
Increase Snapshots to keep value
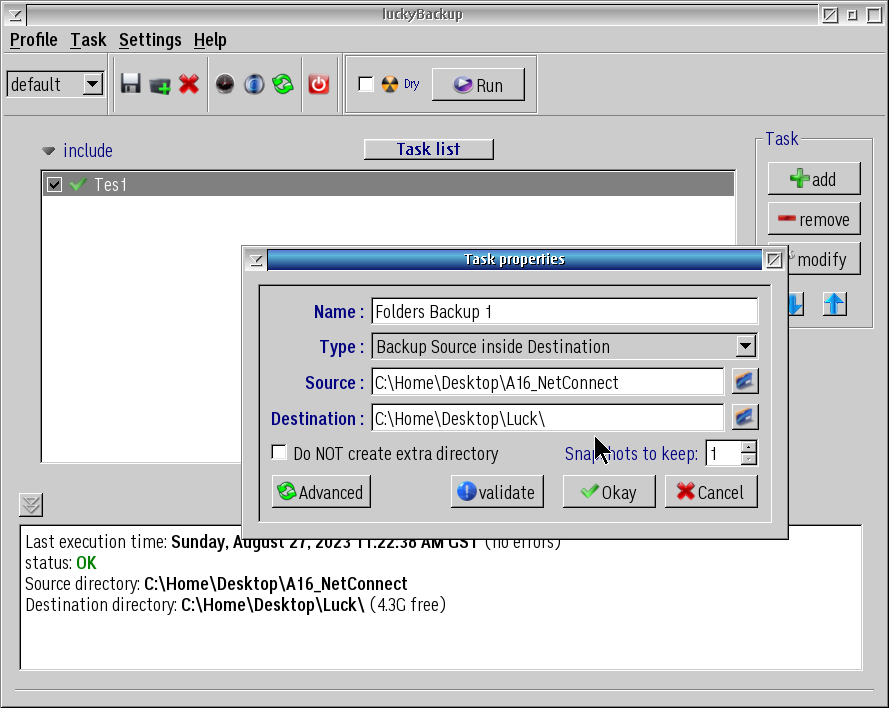click(x=749, y=447)
